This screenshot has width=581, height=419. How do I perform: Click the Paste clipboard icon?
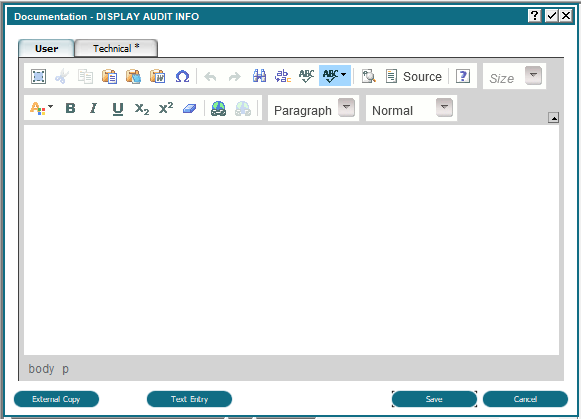[x=110, y=76]
